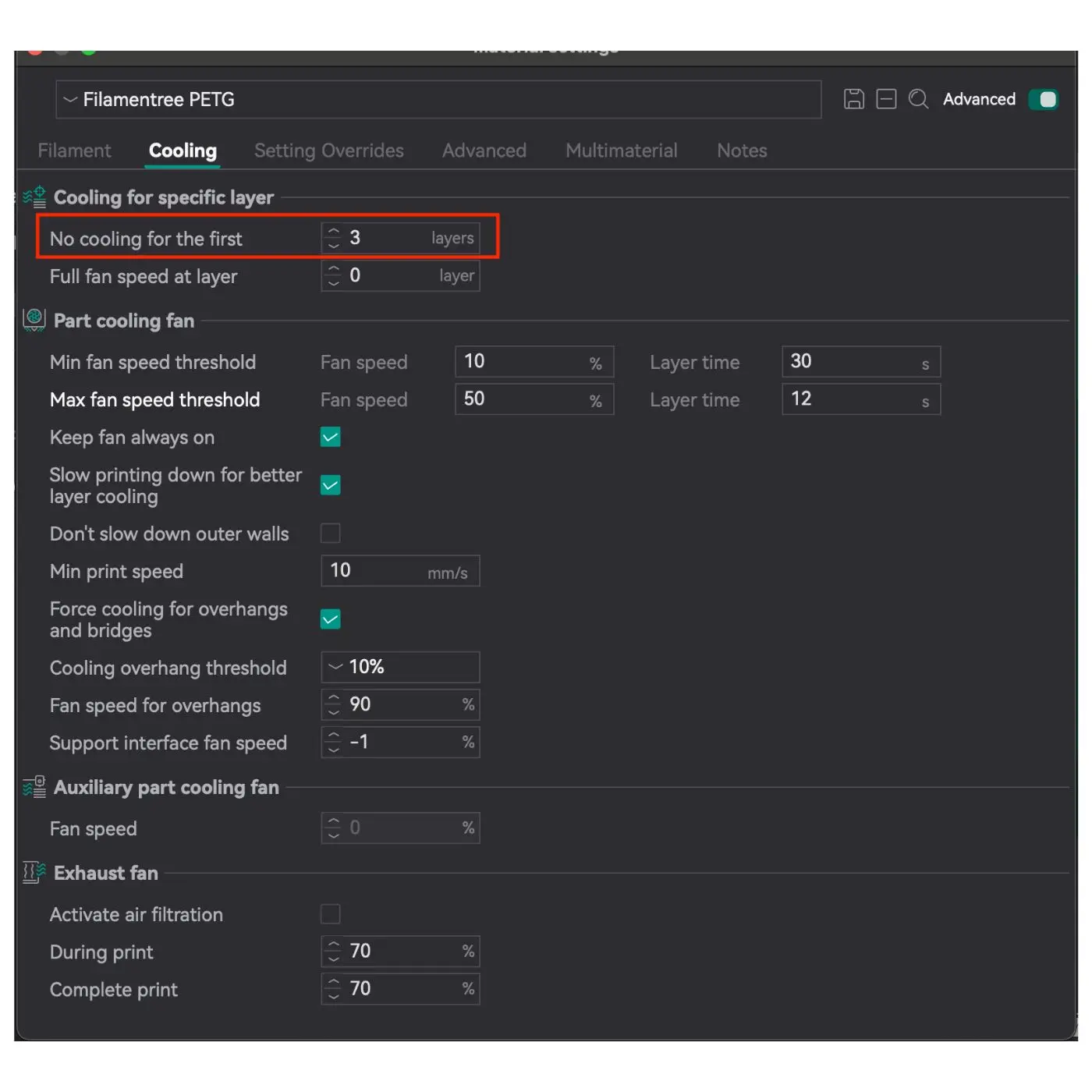Click the delete preset icon

click(x=886, y=99)
